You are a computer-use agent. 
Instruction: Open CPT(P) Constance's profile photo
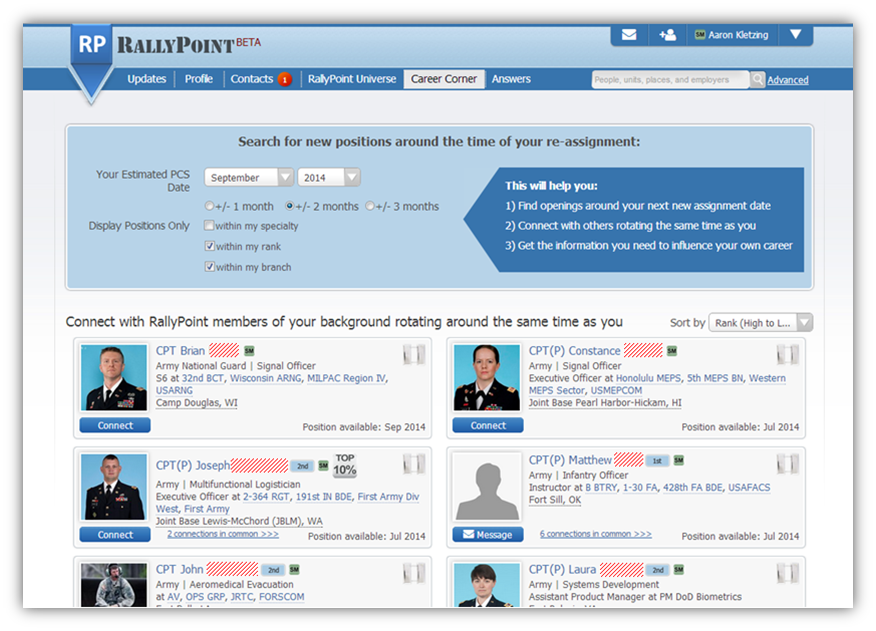point(487,378)
